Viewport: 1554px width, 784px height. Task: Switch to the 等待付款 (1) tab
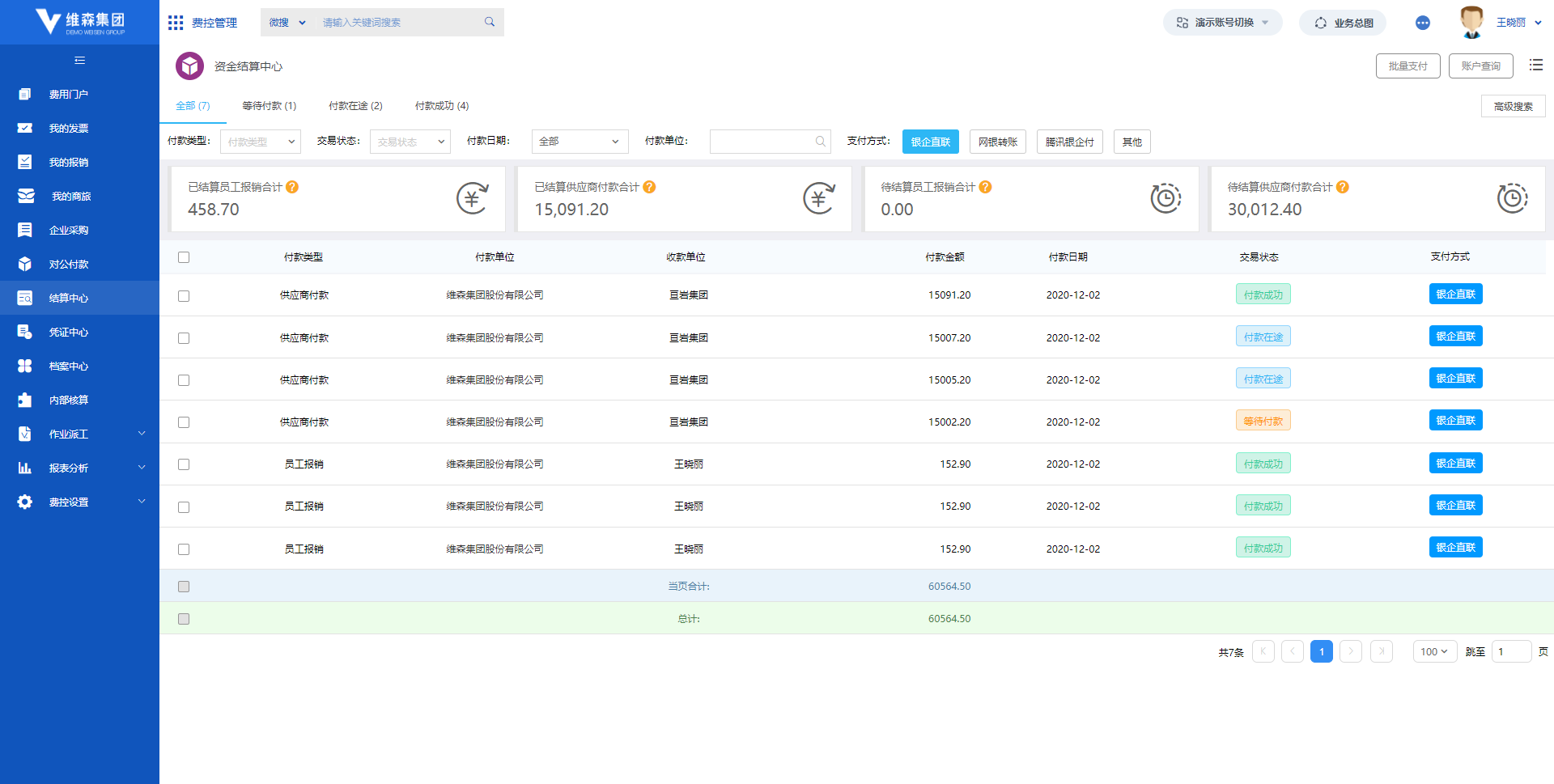(x=269, y=106)
